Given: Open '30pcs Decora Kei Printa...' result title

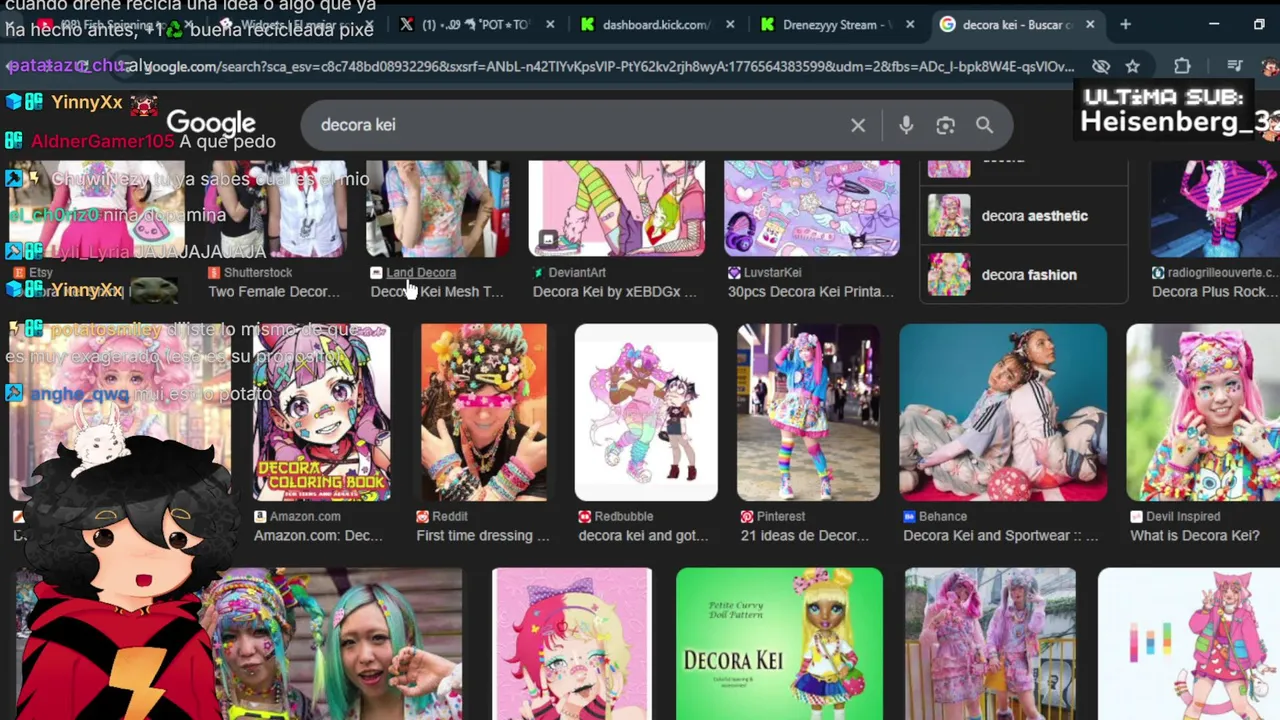Looking at the screenshot, I should tap(811, 292).
